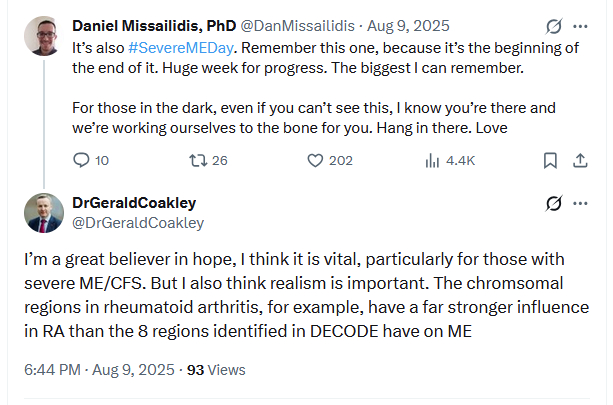The image size is (613, 405).
Task: Like Daniel Missailidis's tweet
Action: [x=316, y=160]
